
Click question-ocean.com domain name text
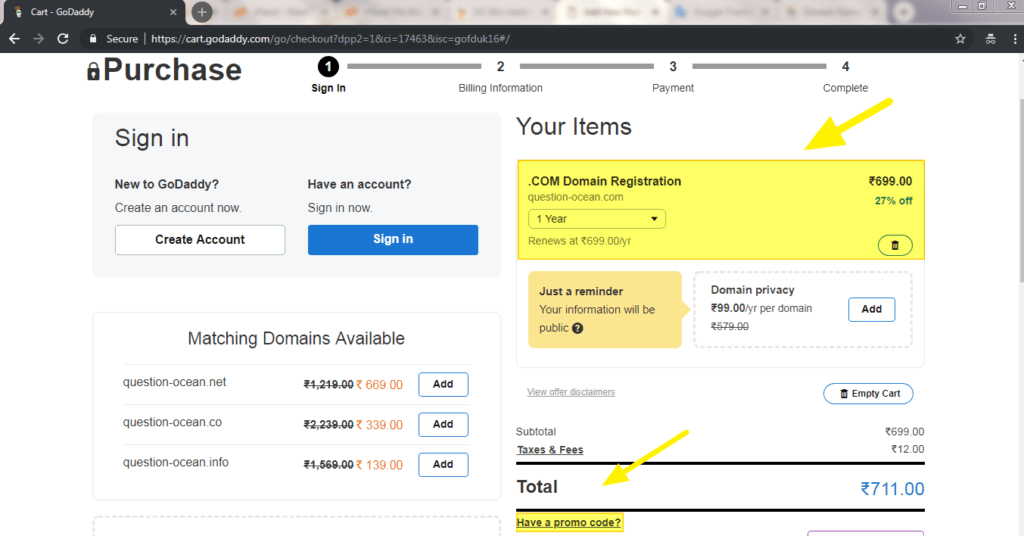point(575,197)
